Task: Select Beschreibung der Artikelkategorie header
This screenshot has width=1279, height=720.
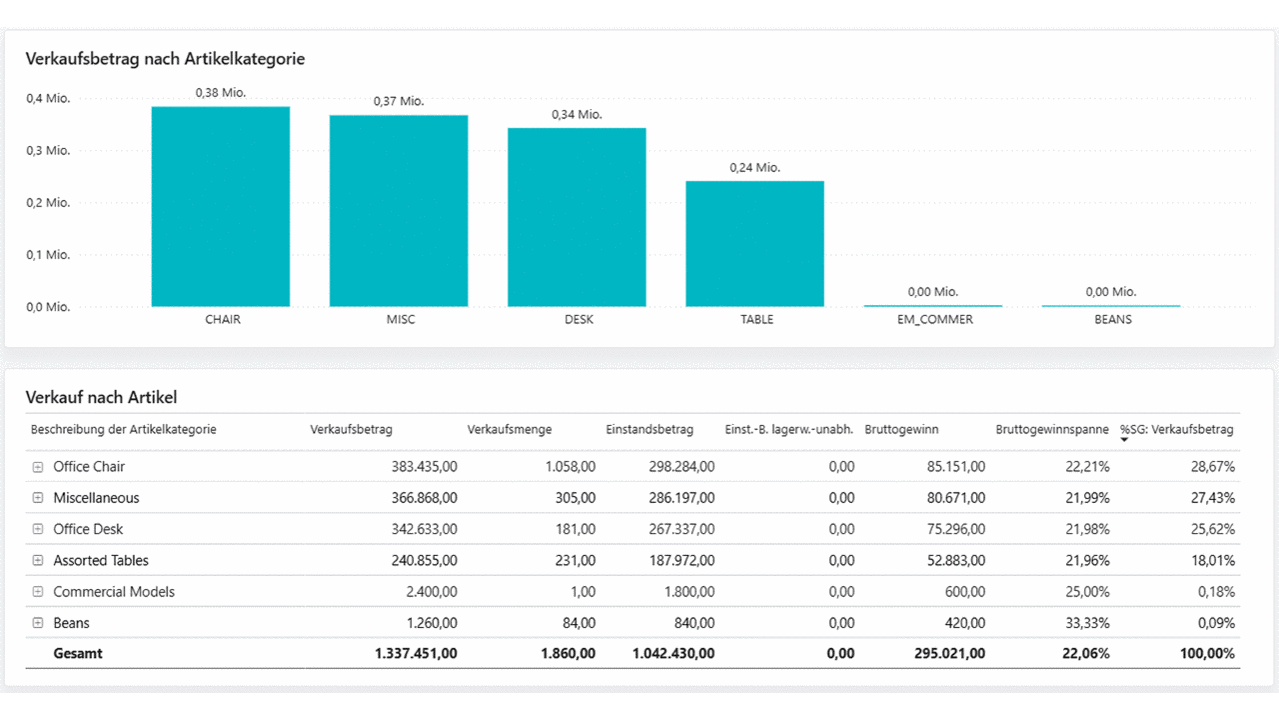Action: tap(123, 430)
